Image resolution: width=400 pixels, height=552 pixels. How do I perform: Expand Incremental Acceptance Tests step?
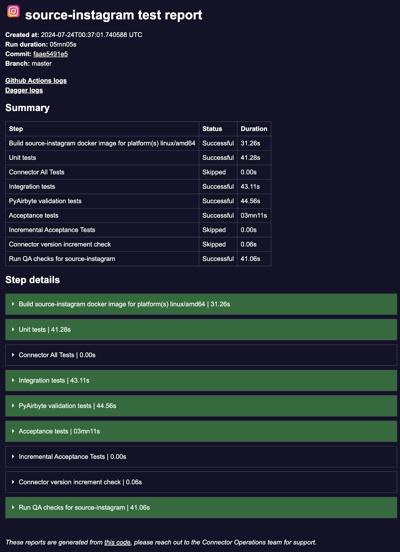point(201,457)
